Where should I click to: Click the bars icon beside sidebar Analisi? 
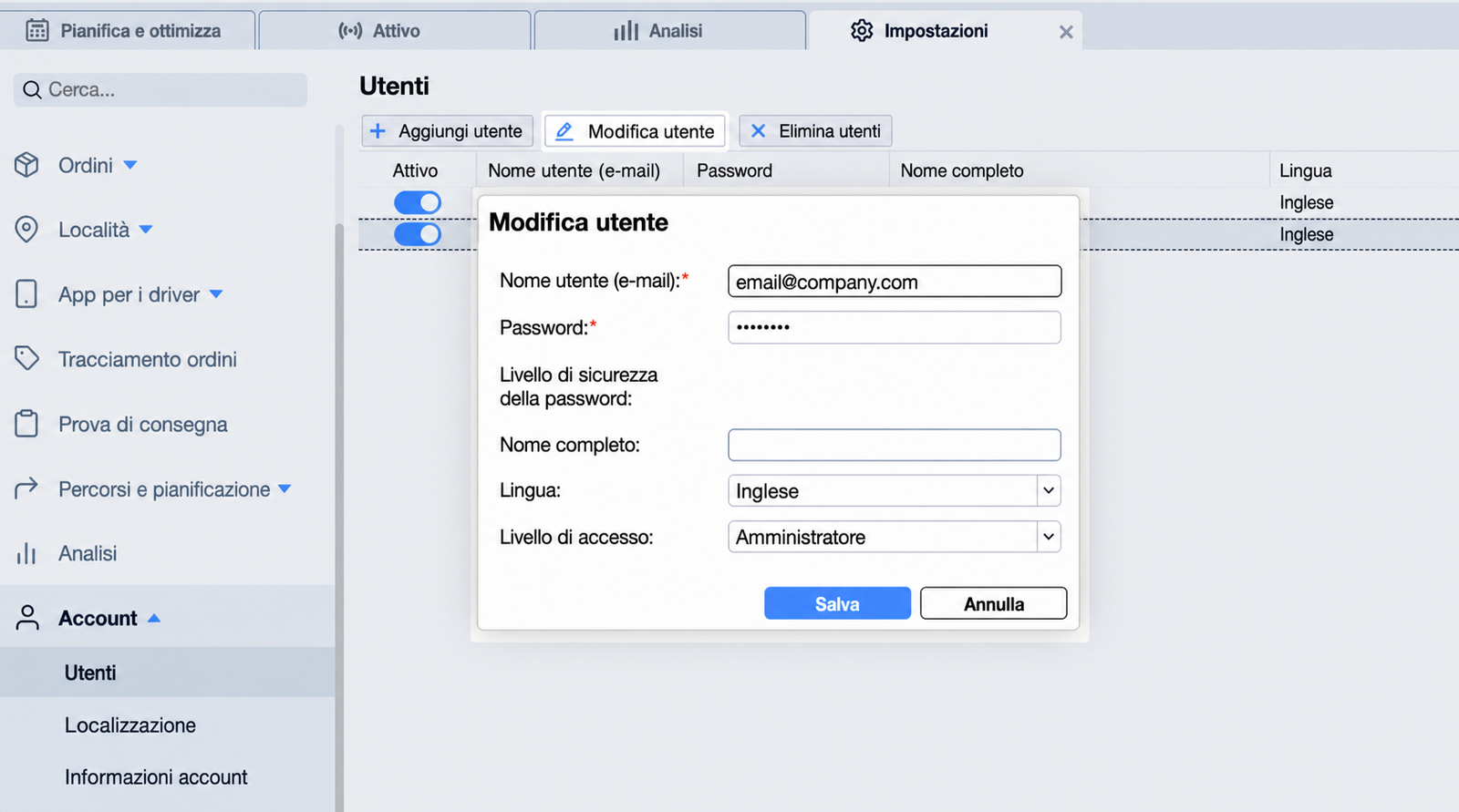point(26,553)
